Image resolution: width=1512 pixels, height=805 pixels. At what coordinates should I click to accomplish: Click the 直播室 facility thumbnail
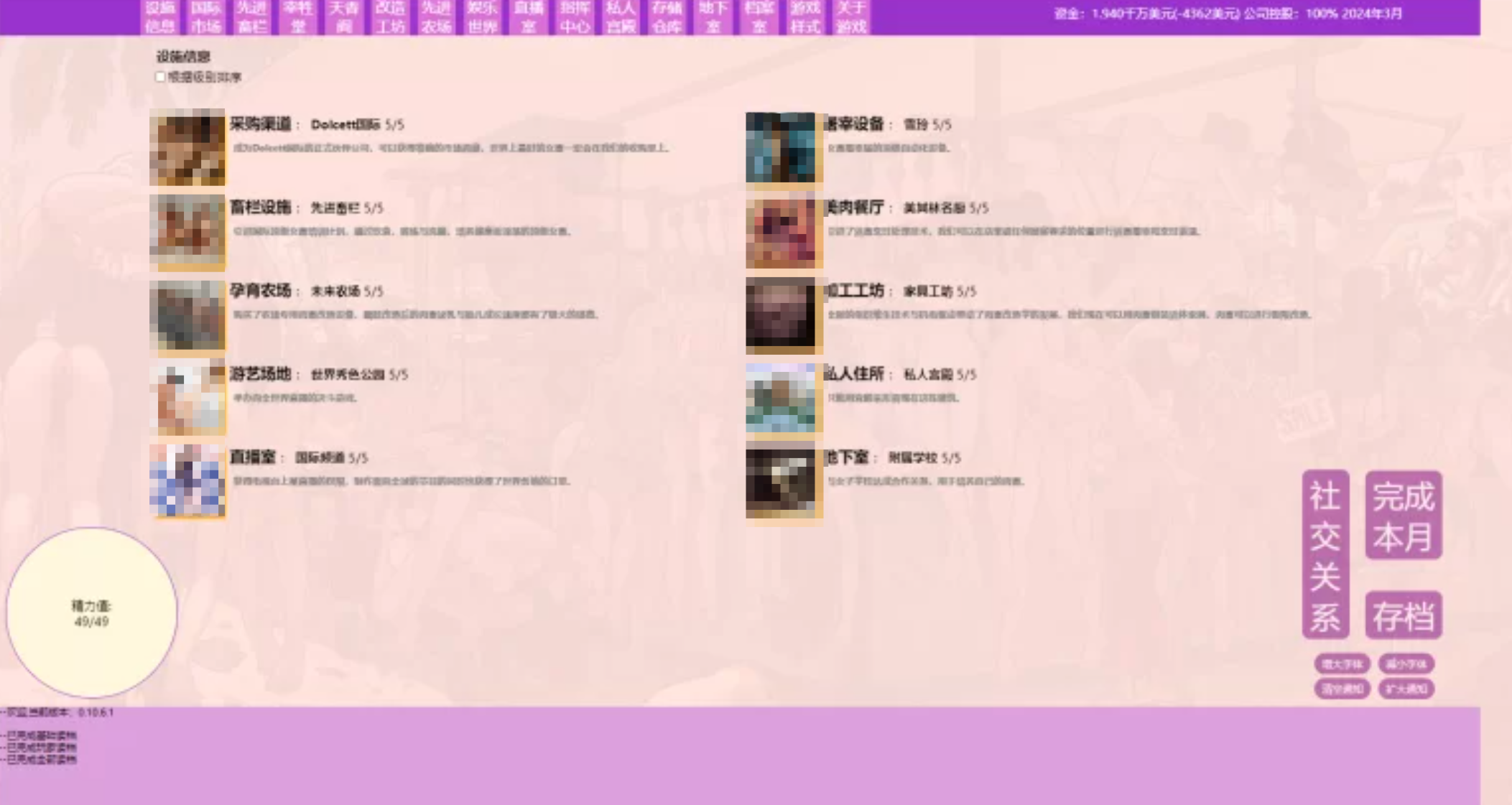[x=187, y=480]
